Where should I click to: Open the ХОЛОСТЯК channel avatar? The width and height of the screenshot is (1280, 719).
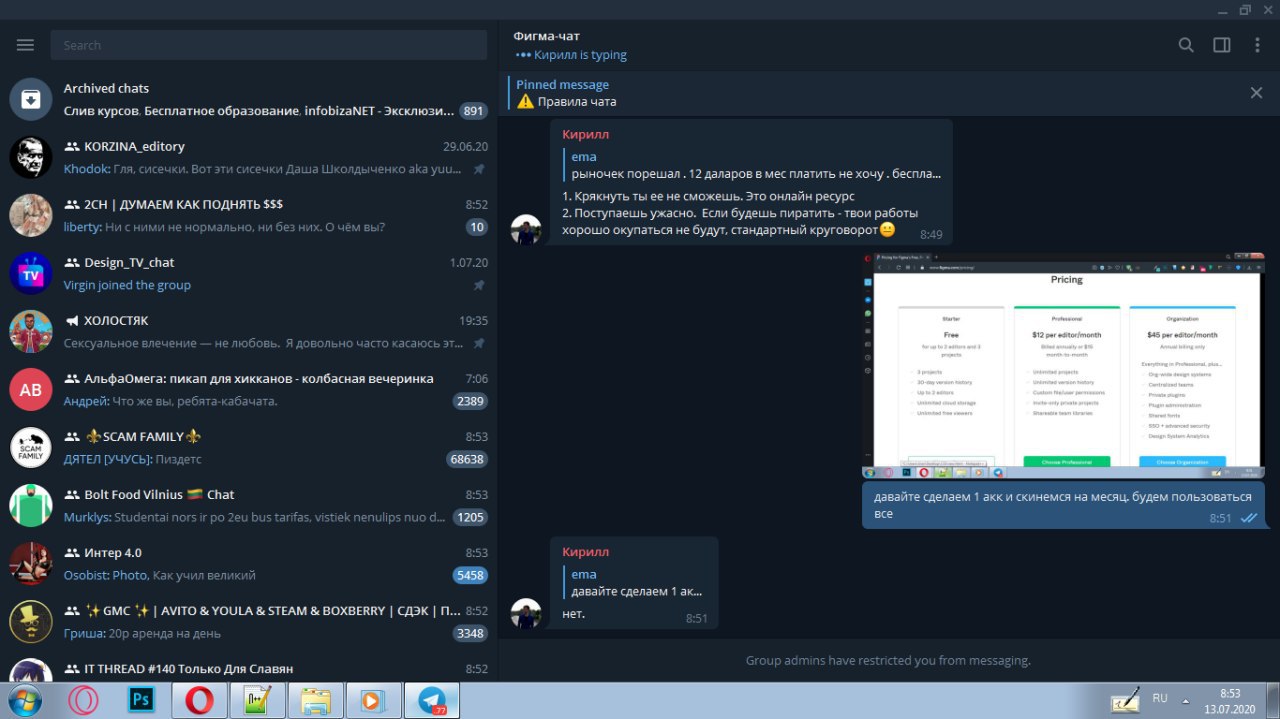point(31,331)
